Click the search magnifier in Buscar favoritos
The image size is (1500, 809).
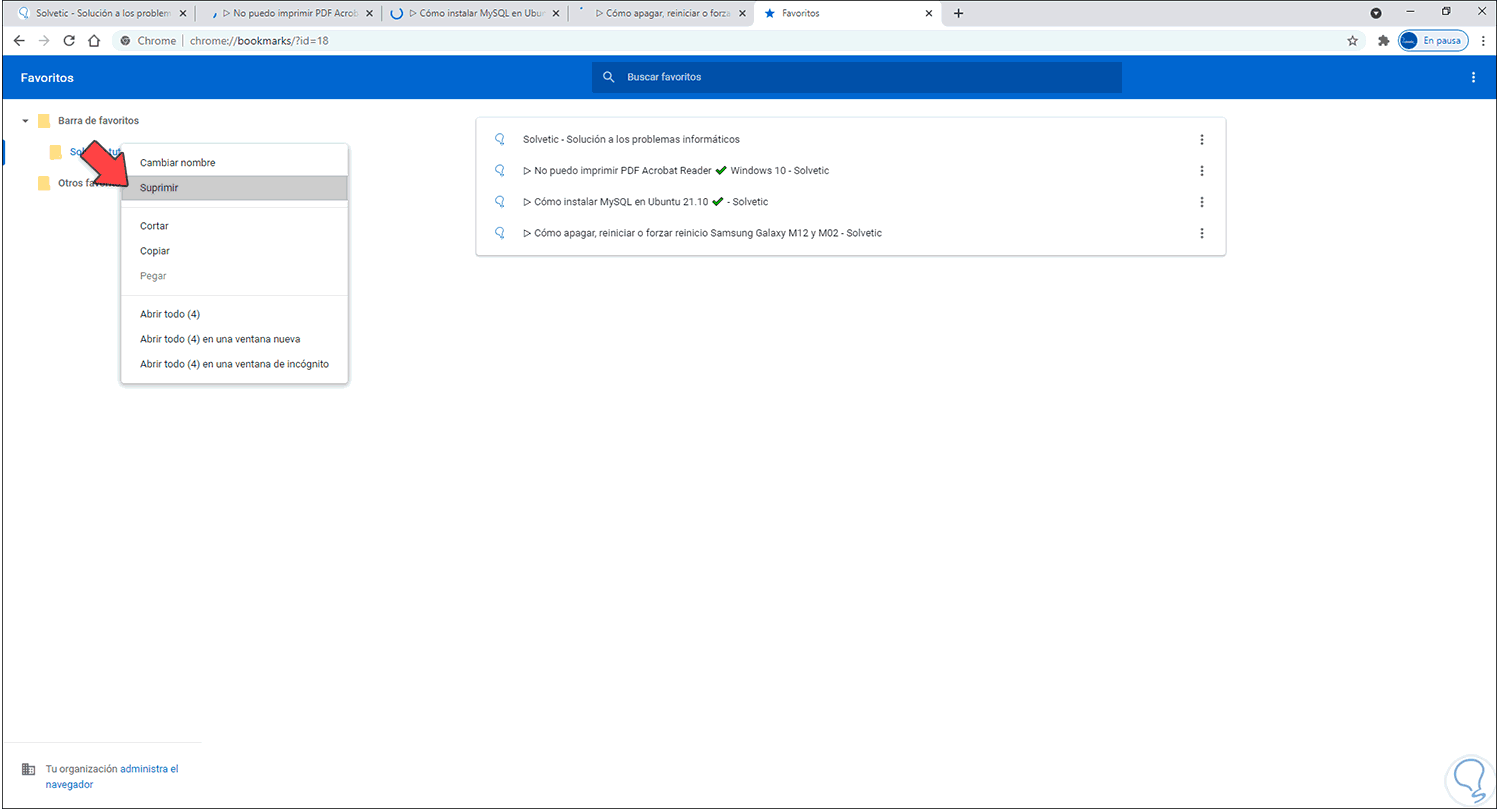608,77
